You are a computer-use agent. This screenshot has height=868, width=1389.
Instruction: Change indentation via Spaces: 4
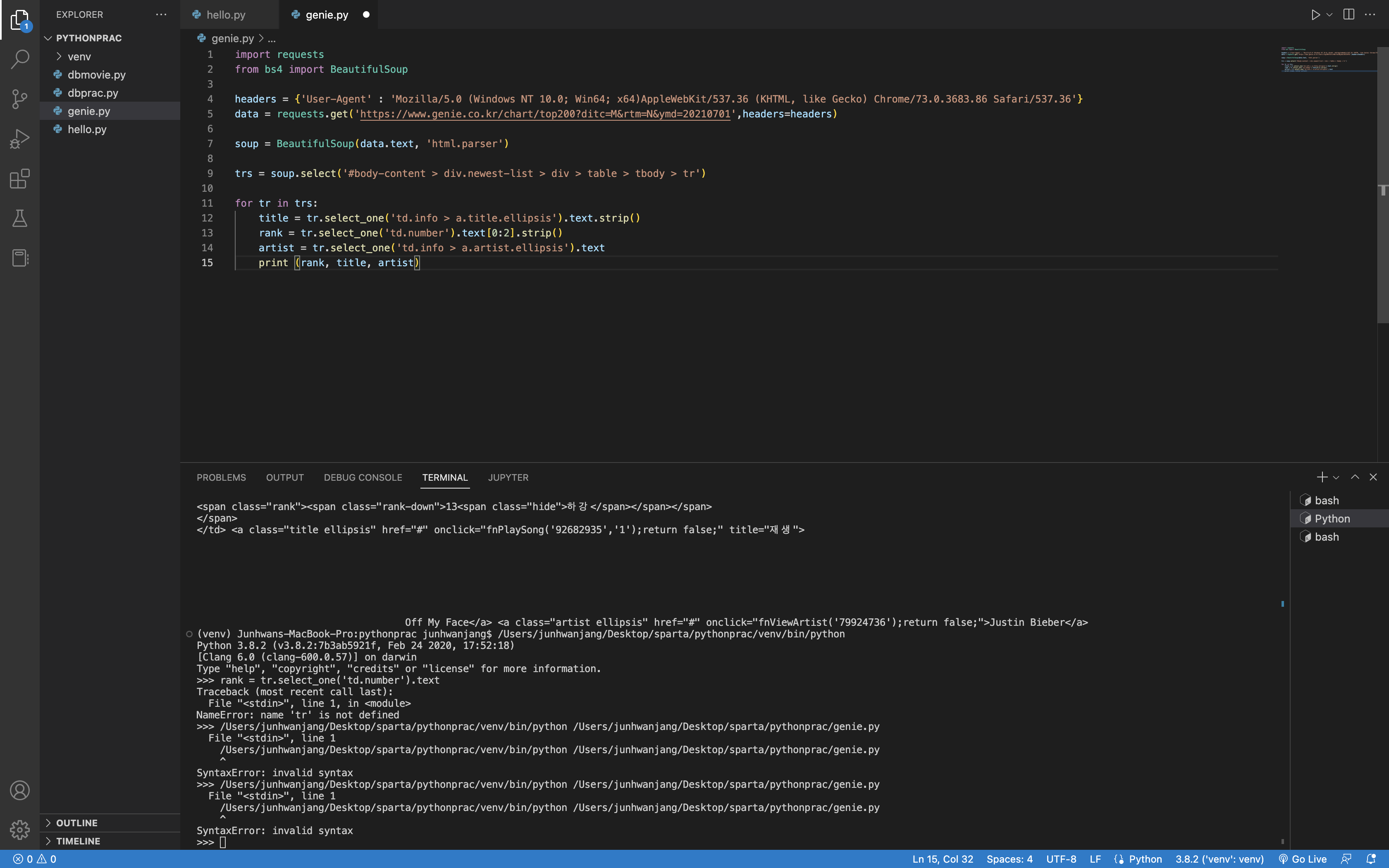click(1009, 859)
